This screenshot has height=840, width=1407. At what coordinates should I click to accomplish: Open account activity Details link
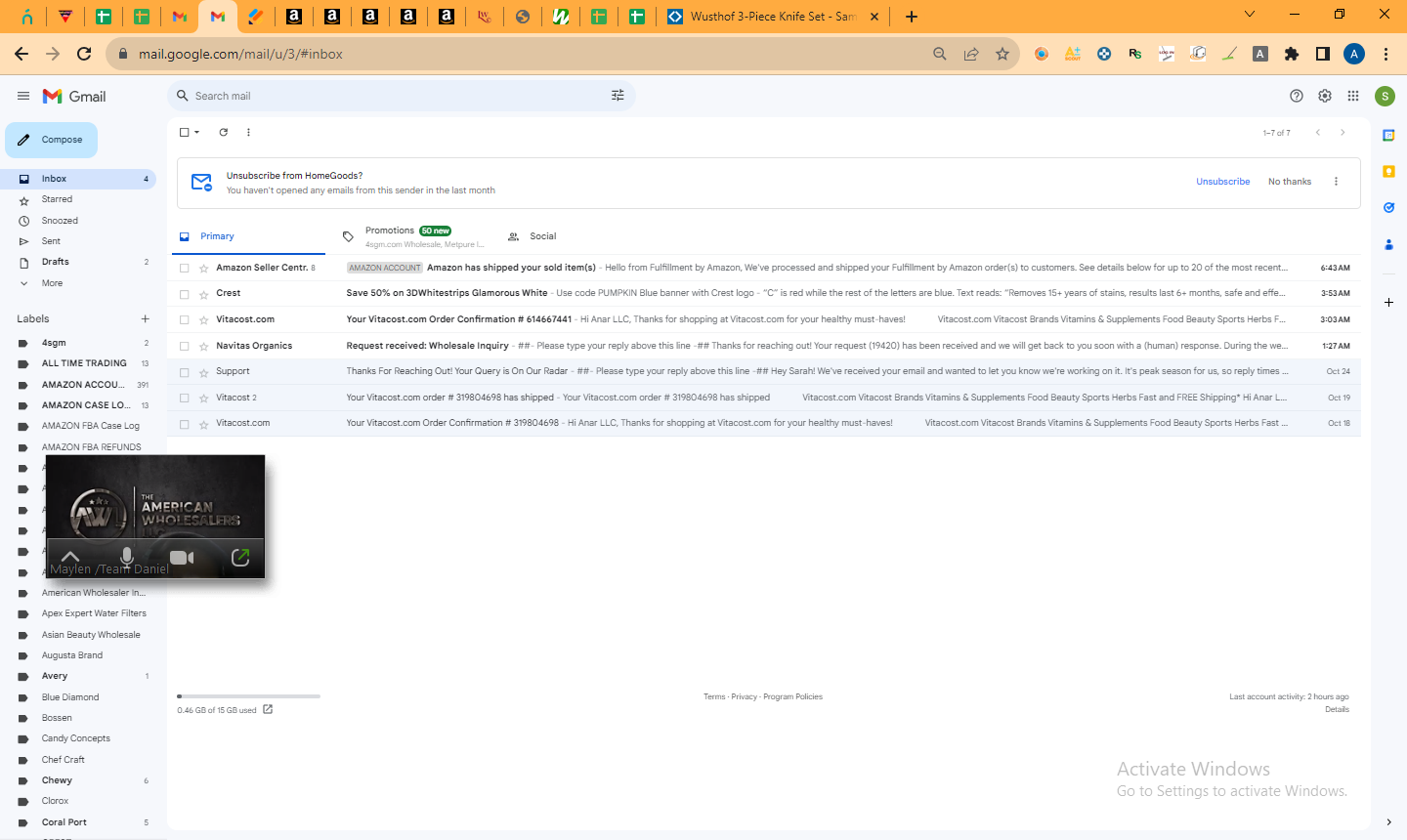tap(1337, 709)
